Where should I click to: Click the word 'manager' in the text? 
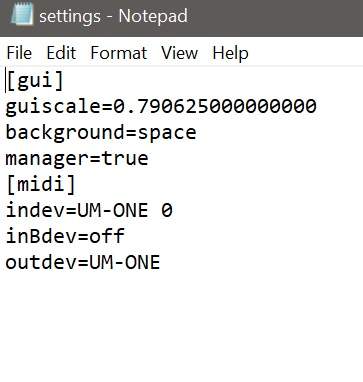coord(47,159)
